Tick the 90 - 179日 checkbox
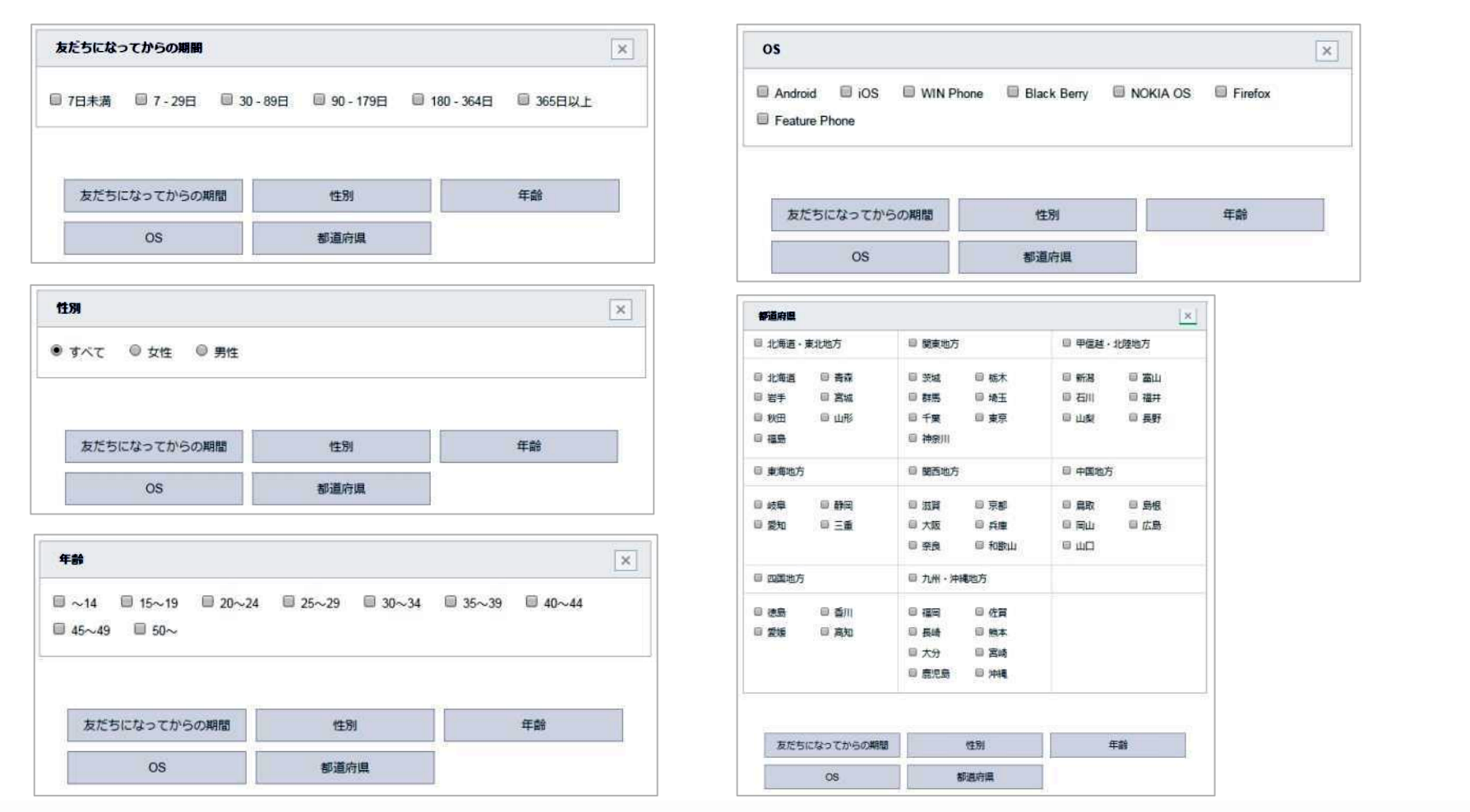Image resolution: width=1470 pixels, height=812 pixels. 319,99
